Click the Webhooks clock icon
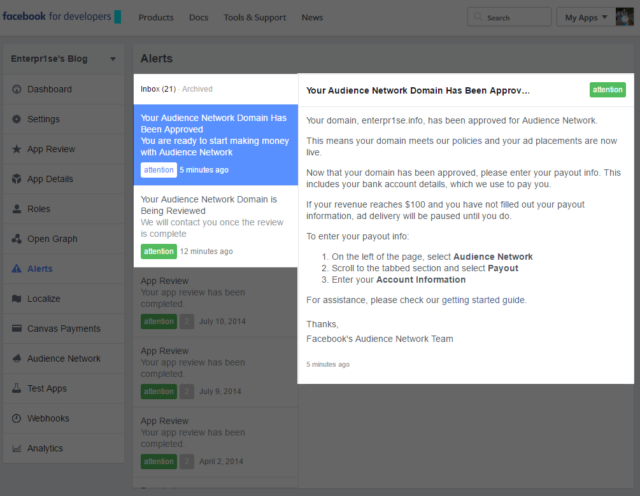 coord(17,418)
